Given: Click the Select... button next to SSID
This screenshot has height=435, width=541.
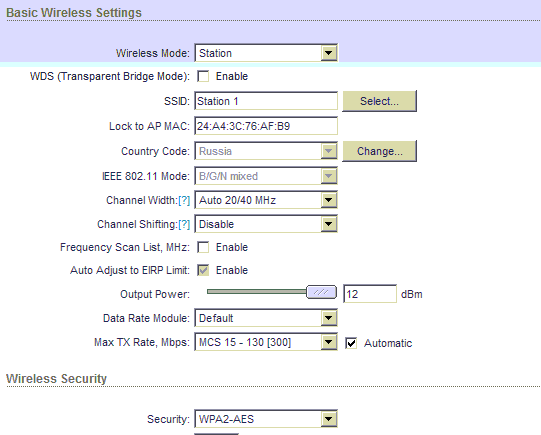Looking at the screenshot, I should point(380,101).
